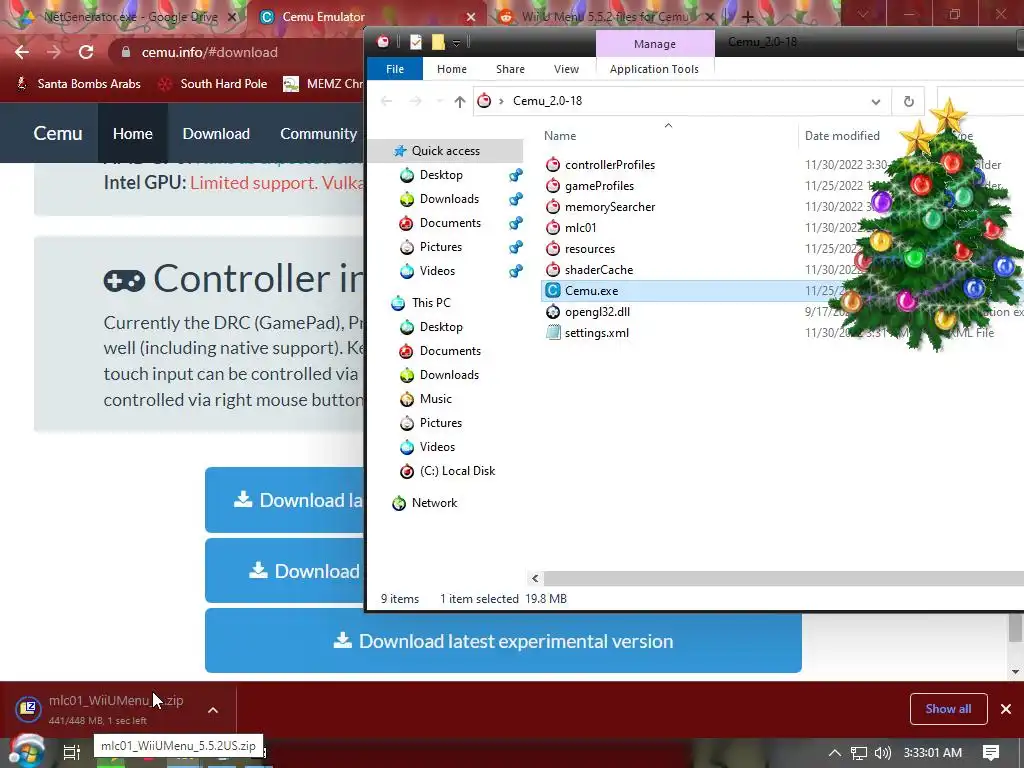The width and height of the screenshot is (1024, 768).
Task: Open pinned Pictures under Quick access
Action: [x=441, y=247]
